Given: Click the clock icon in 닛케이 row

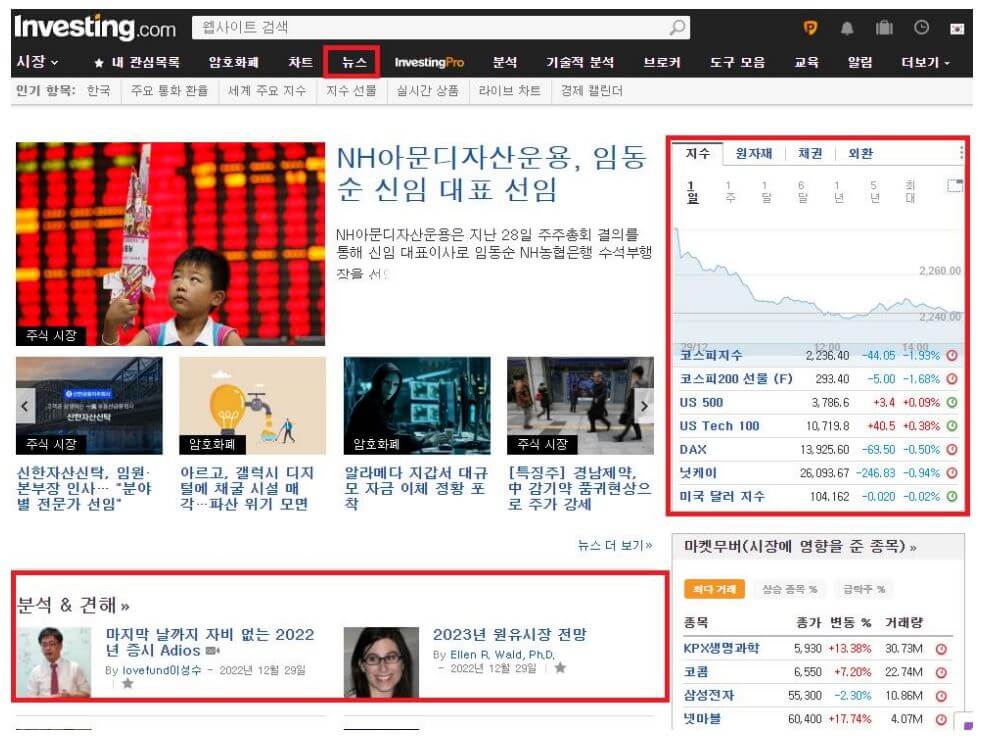Looking at the screenshot, I should [952, 473].
